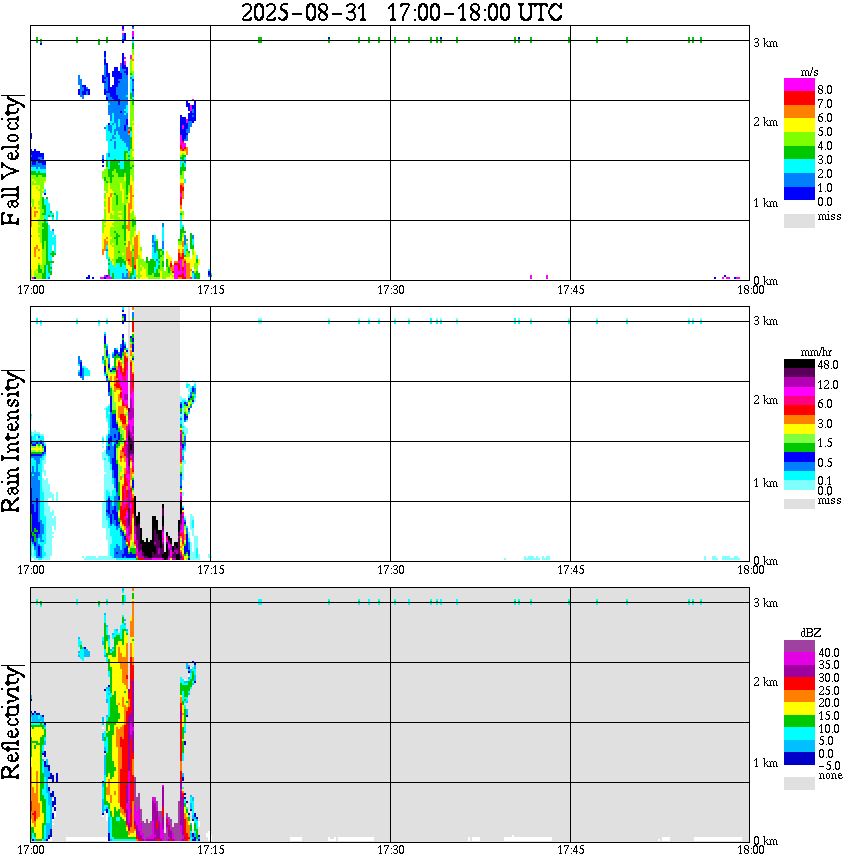Click the 8.0 value in the m/s legend
Screen dimensions: 850x868
coord(825,90)
